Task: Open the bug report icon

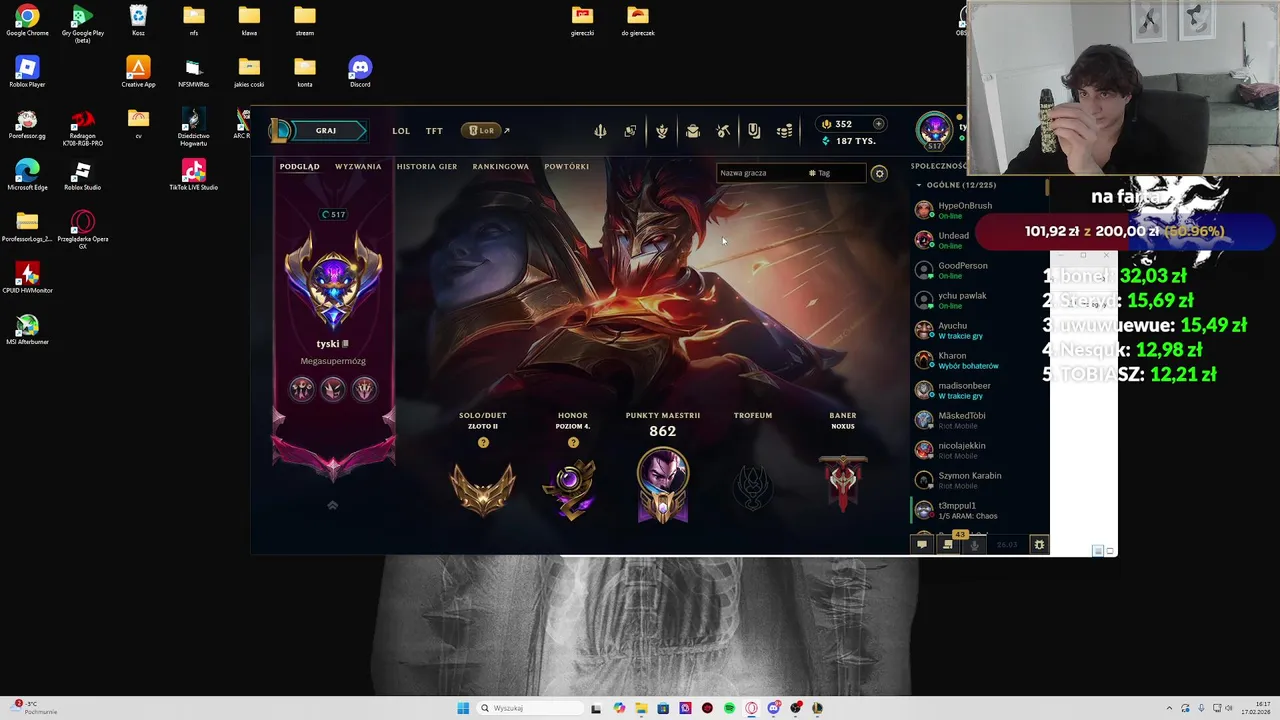Action: [x=1039, y=545]
